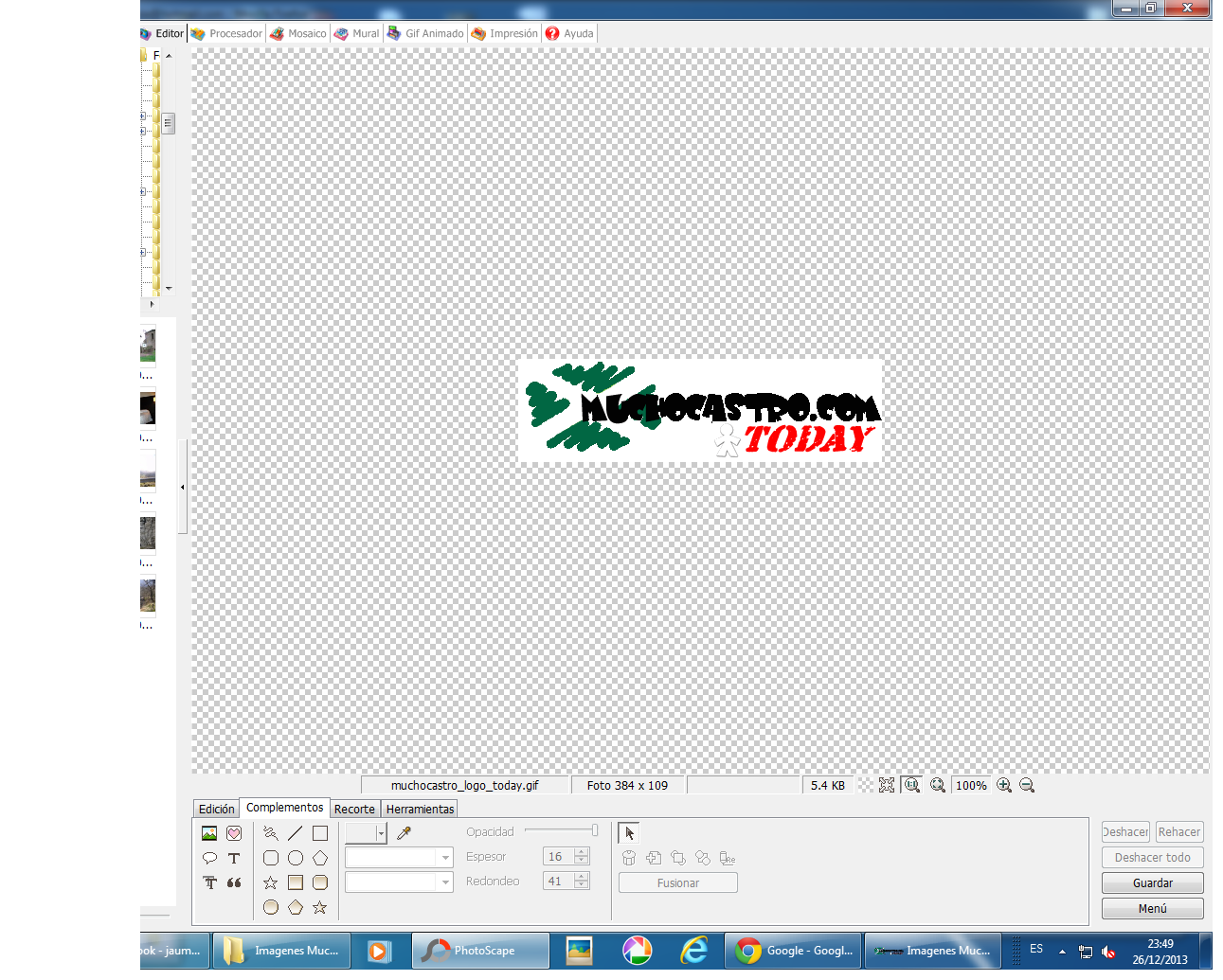Pick the outlined pentagon shape tool
This screenshot has width=1223, height=980.
320,858
